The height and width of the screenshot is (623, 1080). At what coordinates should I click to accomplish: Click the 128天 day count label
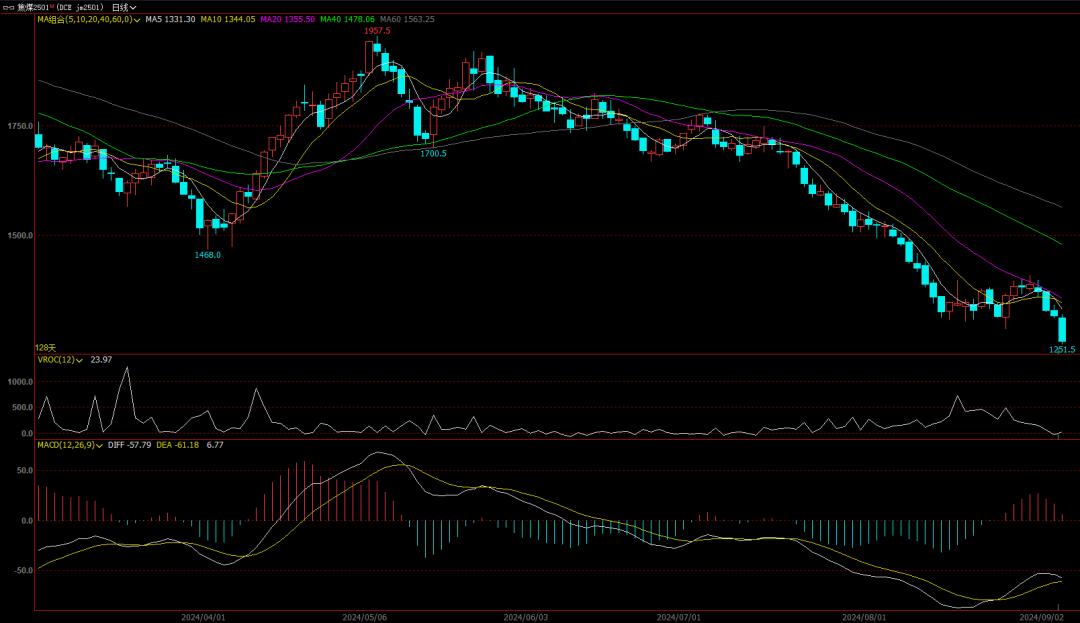click(46, 347)
